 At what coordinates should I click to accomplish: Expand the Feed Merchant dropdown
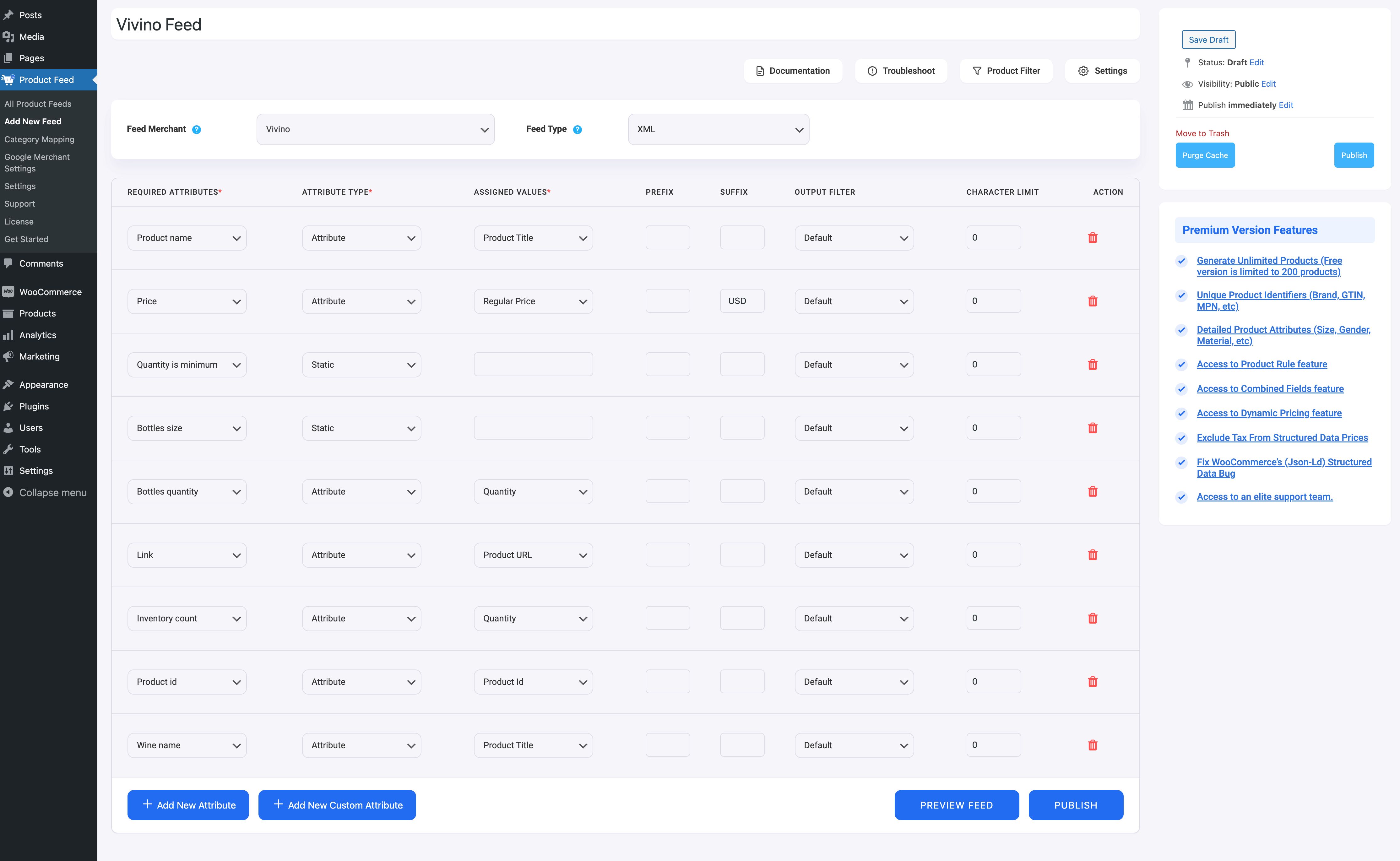tap(375, 128)
